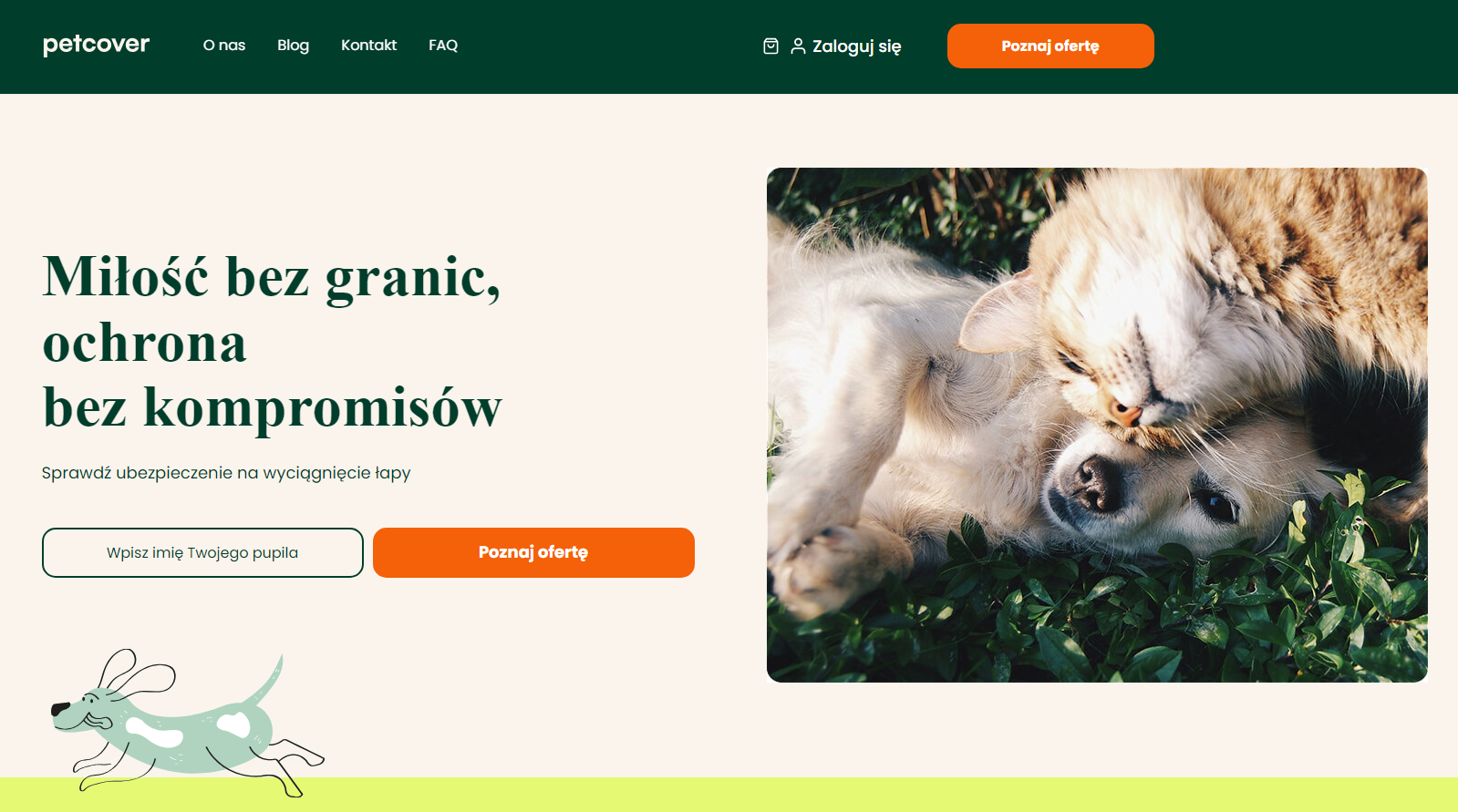This screenshot has width=1458, height=812.
Task: Click the Sprawdź ubezpieczenie subtitle text
Action: click(x=226, y=473)
